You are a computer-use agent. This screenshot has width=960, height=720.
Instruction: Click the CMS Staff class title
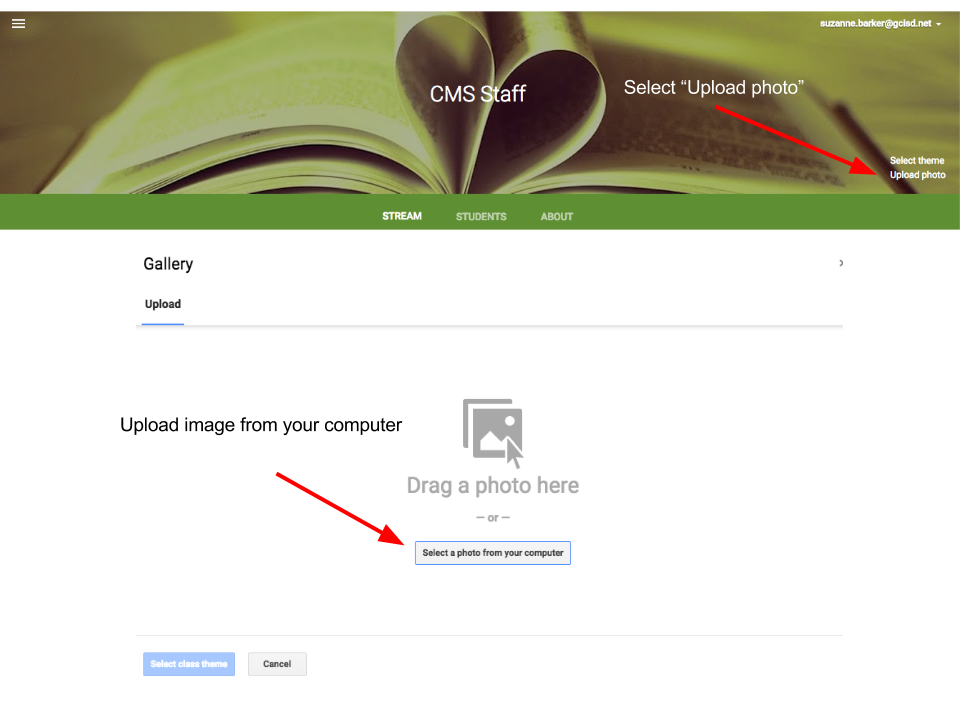[x=478, y=93]
